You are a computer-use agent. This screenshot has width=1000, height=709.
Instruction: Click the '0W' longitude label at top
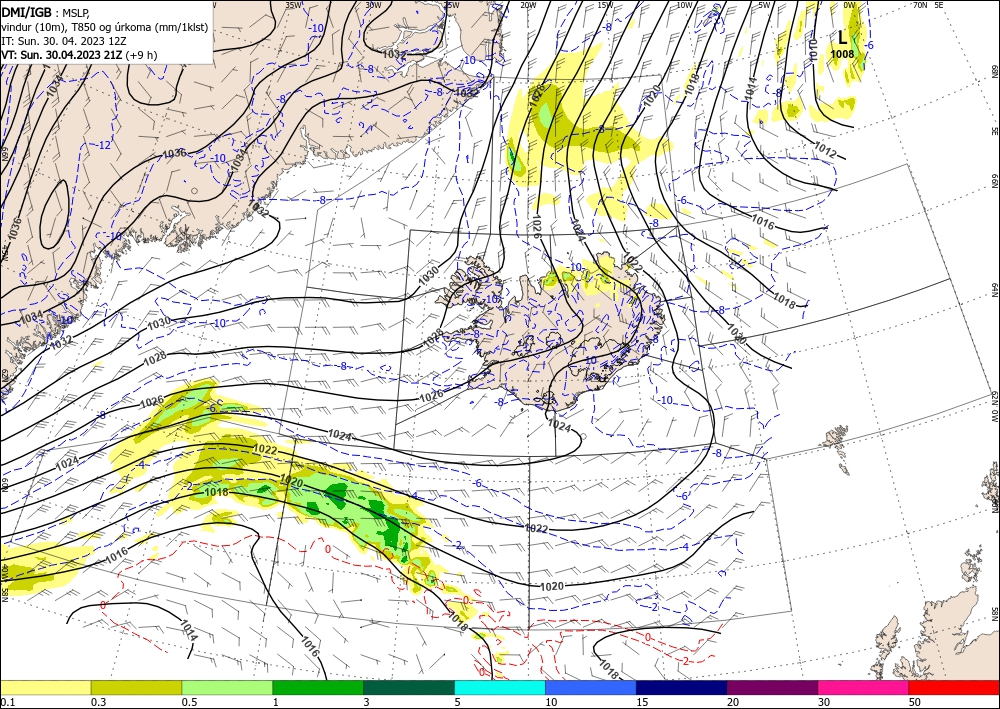849,5
